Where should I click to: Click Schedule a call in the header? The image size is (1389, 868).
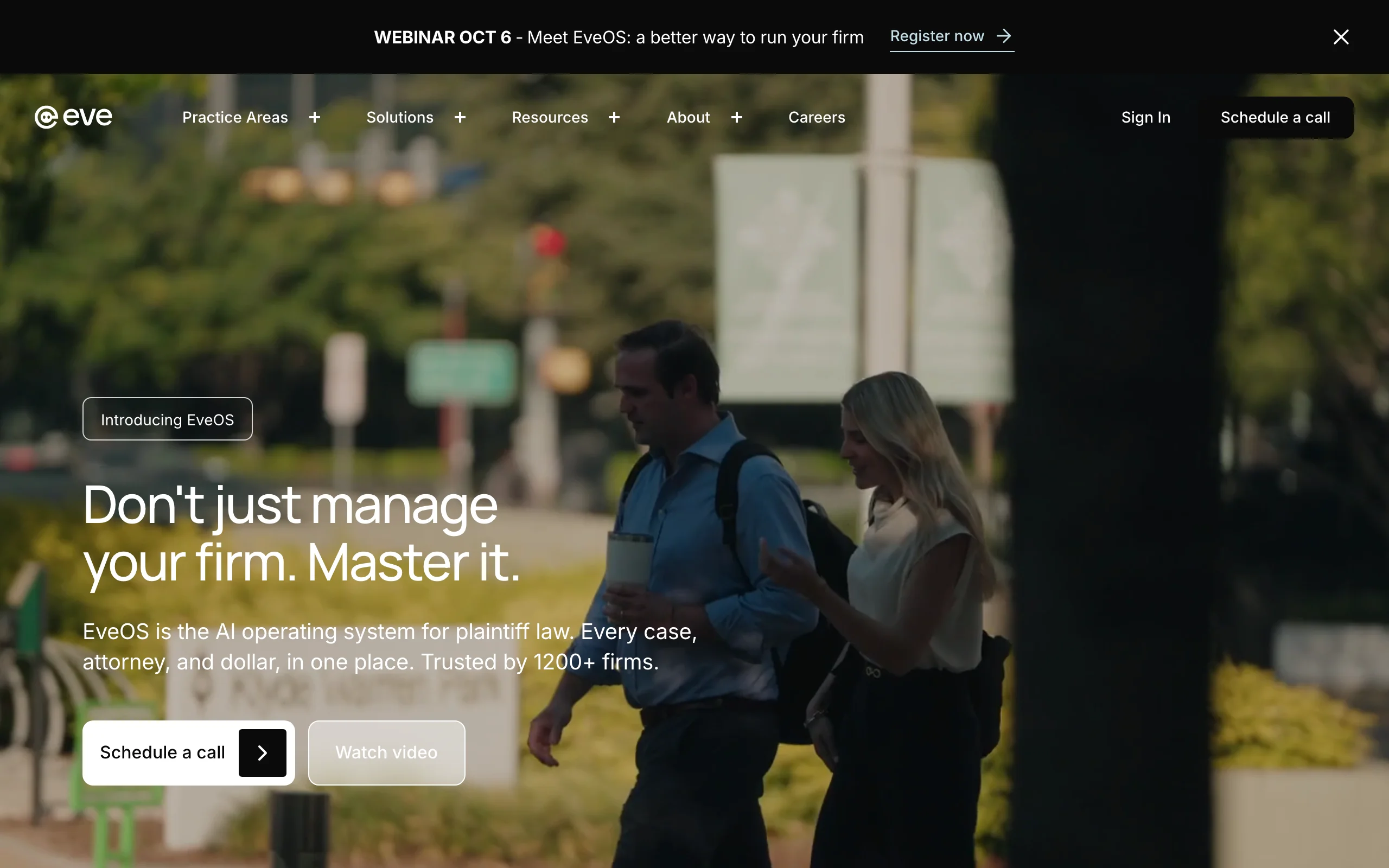click(1276, 117)
